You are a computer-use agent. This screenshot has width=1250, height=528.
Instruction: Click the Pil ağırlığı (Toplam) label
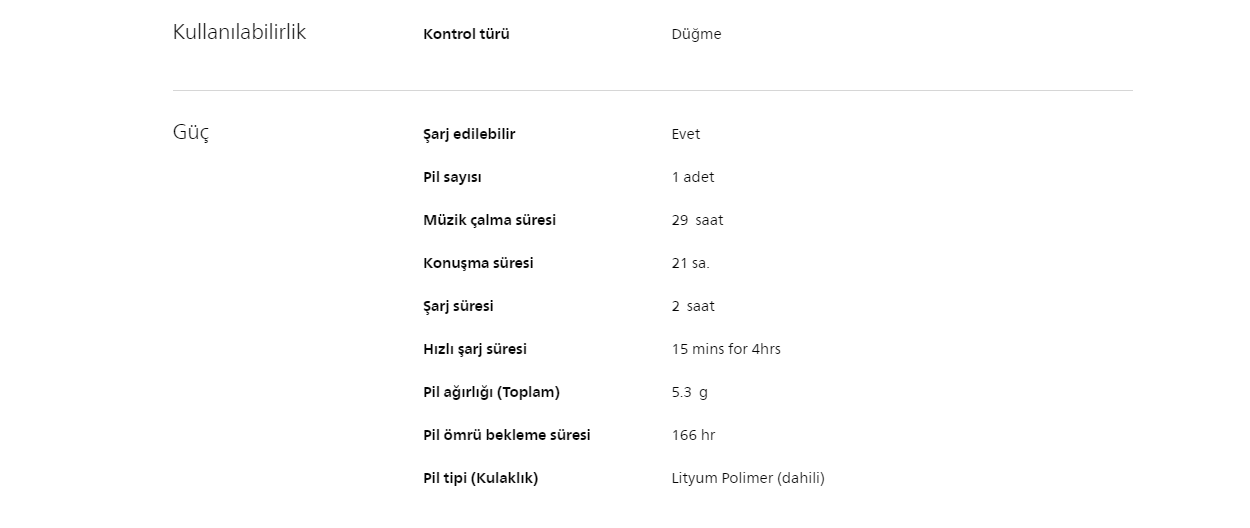(491, 392)
